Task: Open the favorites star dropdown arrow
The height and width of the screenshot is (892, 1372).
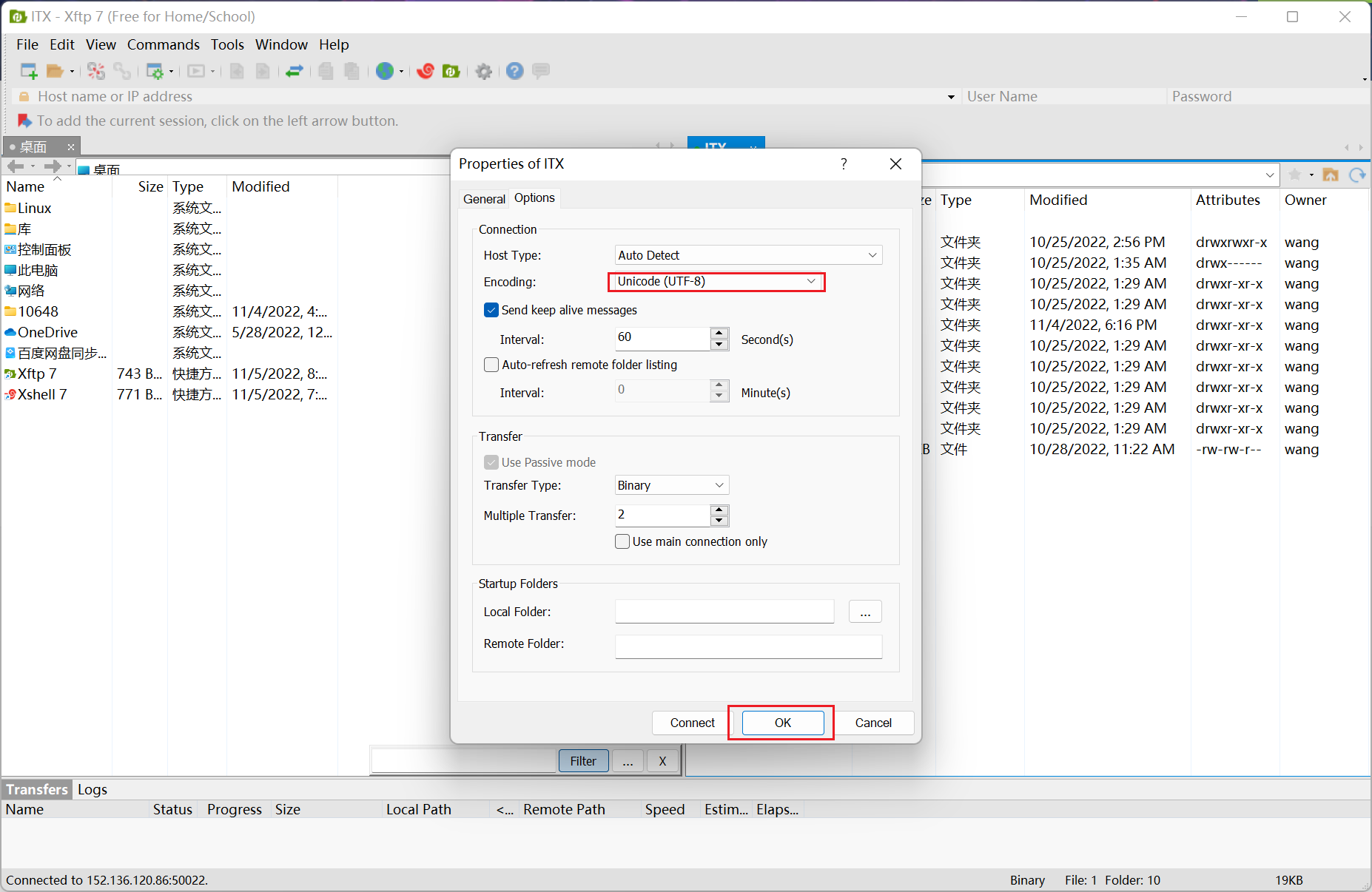Action: coord(1311,175)
